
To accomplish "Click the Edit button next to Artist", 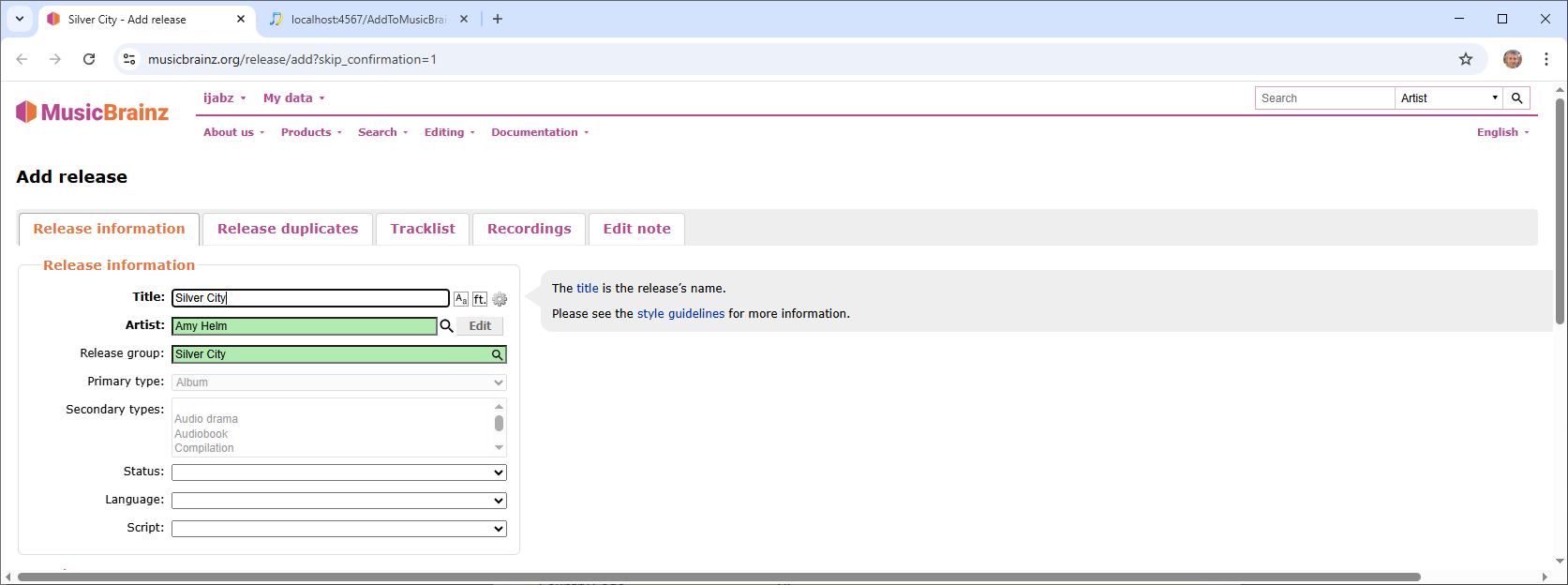I will 480,326.
